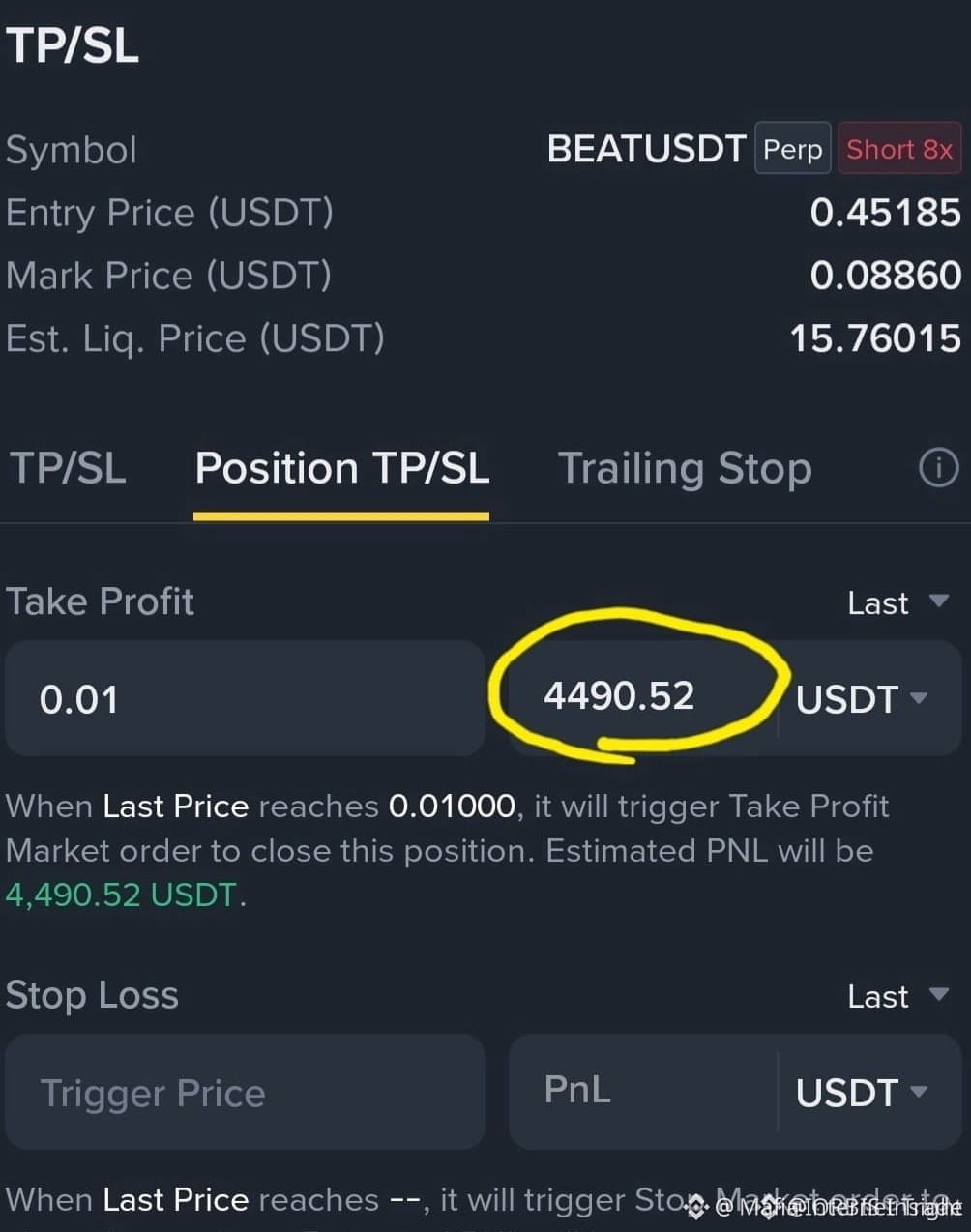Click the Stop Loss PnL field

point(643,1092)
